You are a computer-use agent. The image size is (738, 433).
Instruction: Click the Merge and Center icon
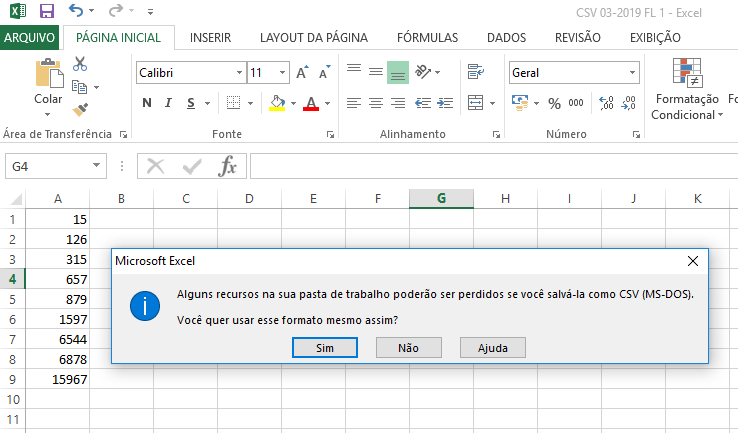click(x=475, y=103)
